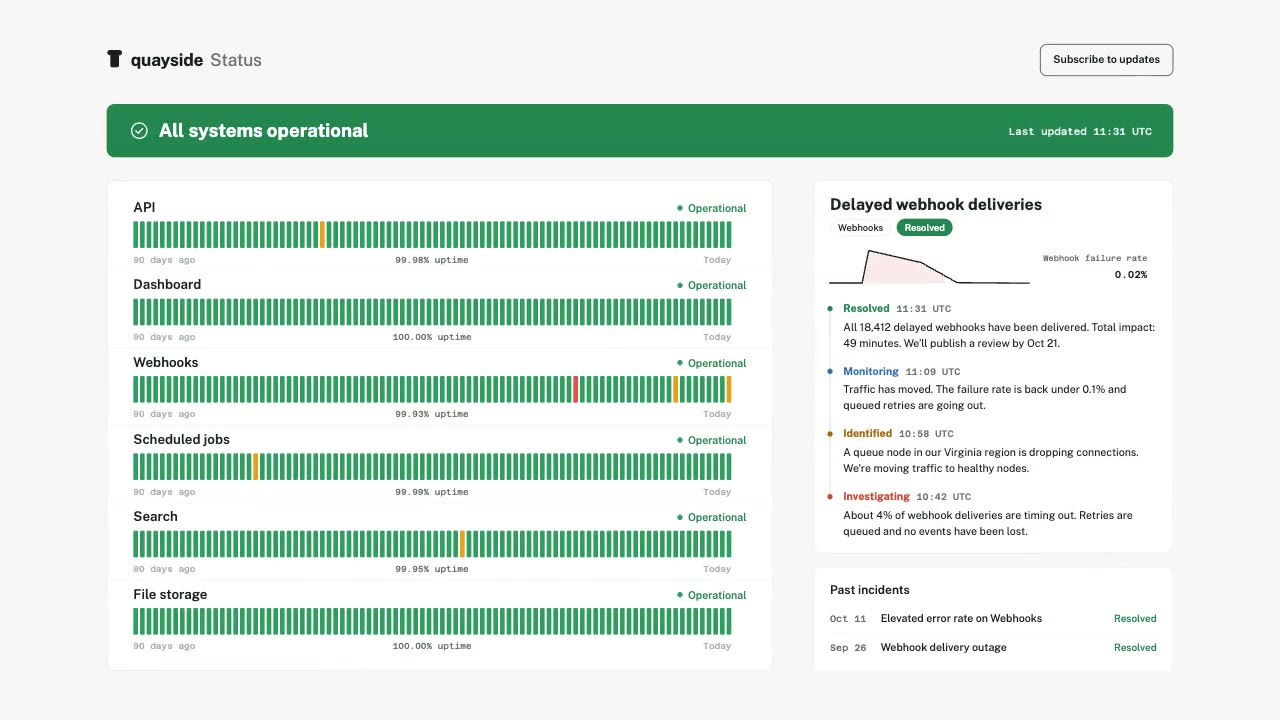Screen dimensions: 1280x720
Task: Subscribe to updates
Action: [x=1106, y=59]
